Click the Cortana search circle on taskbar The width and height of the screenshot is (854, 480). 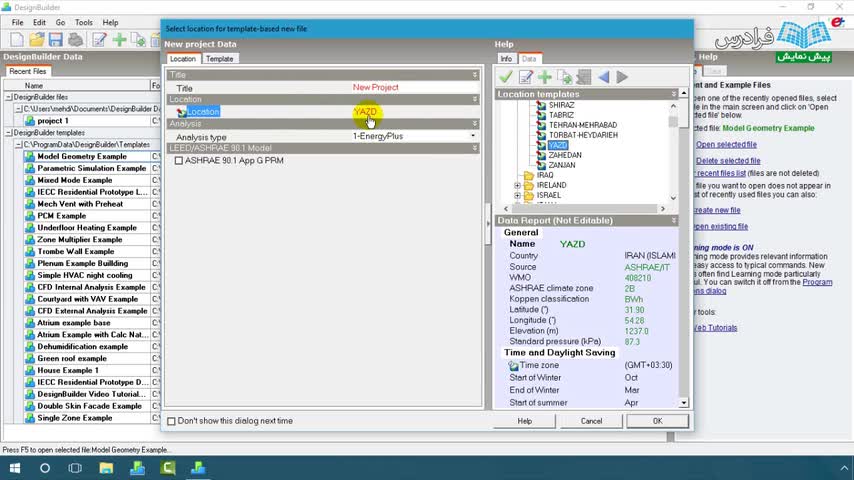[45, 468]
